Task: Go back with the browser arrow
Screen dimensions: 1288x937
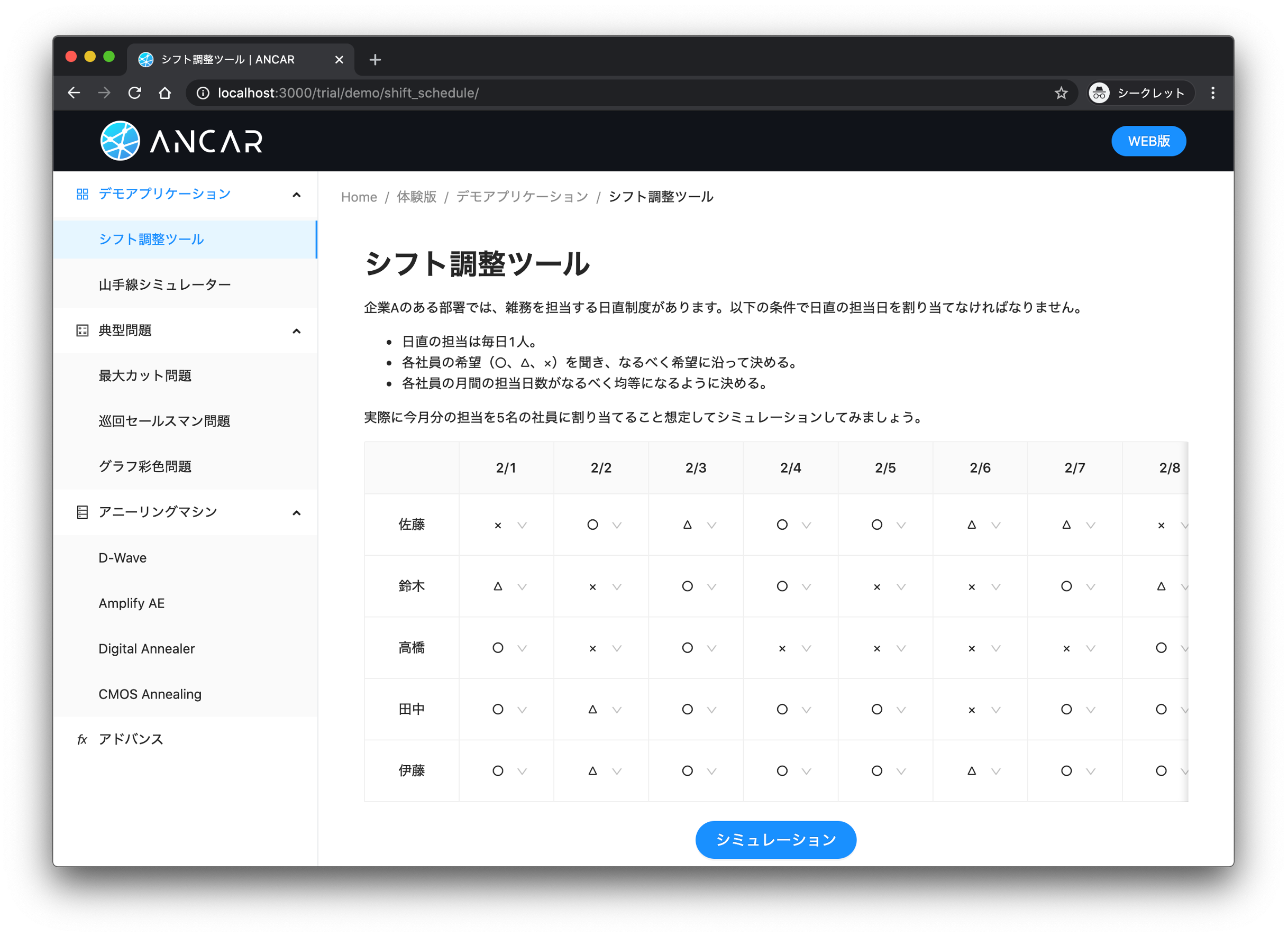Action: coord(74,93)
